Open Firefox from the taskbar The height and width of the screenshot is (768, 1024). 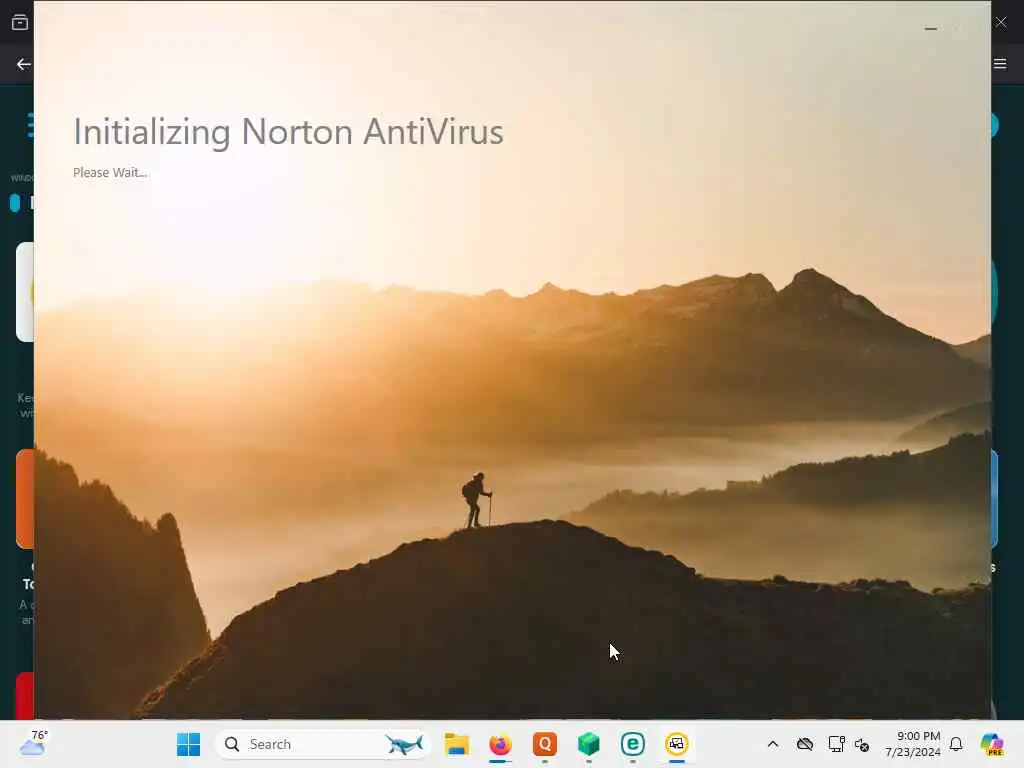pos(500,744)
